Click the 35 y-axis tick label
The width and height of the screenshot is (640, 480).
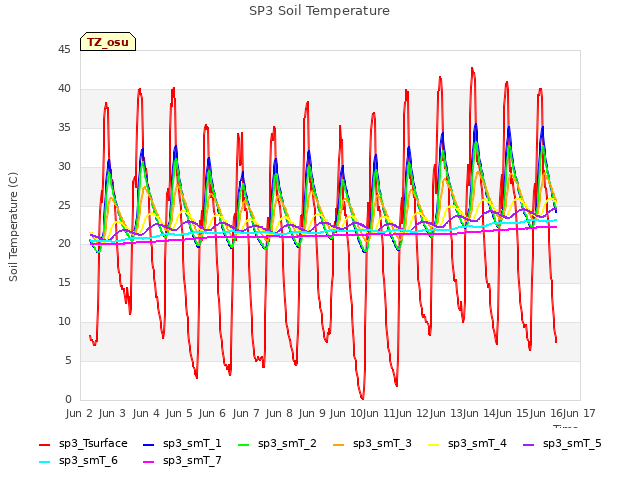64,128
